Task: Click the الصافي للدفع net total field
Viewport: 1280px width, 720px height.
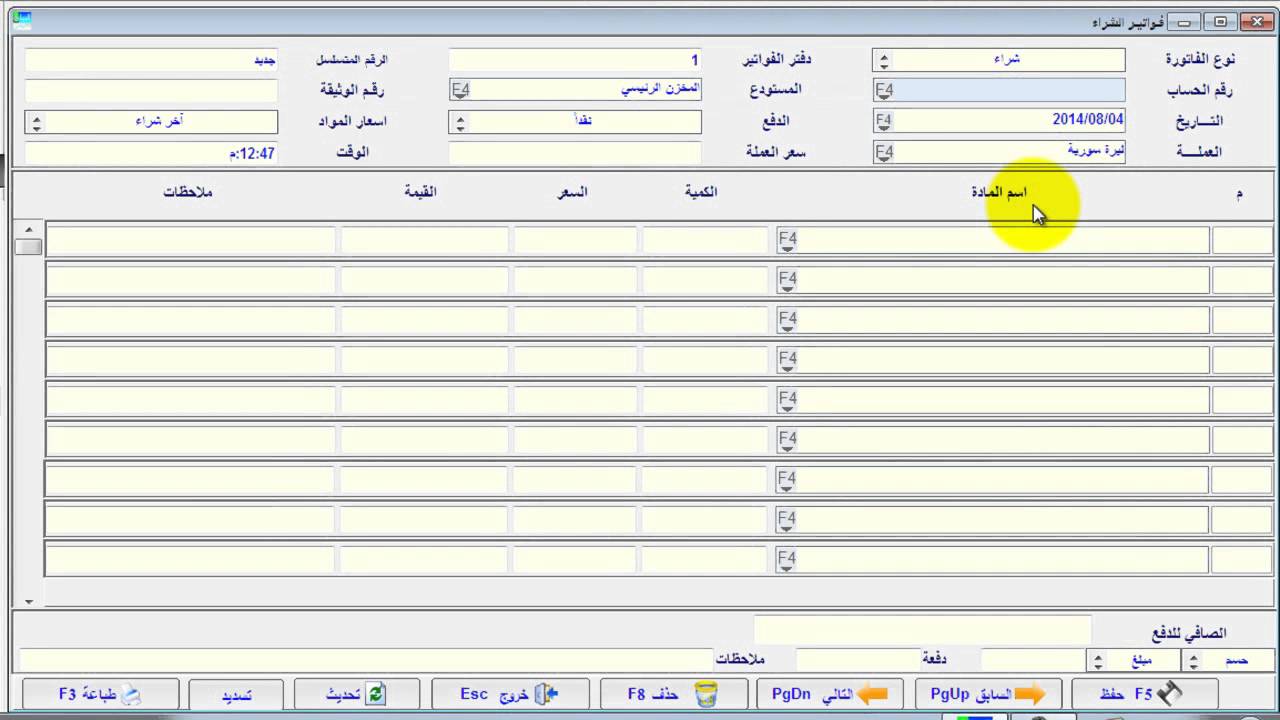Action: click(x=922, y=630)
